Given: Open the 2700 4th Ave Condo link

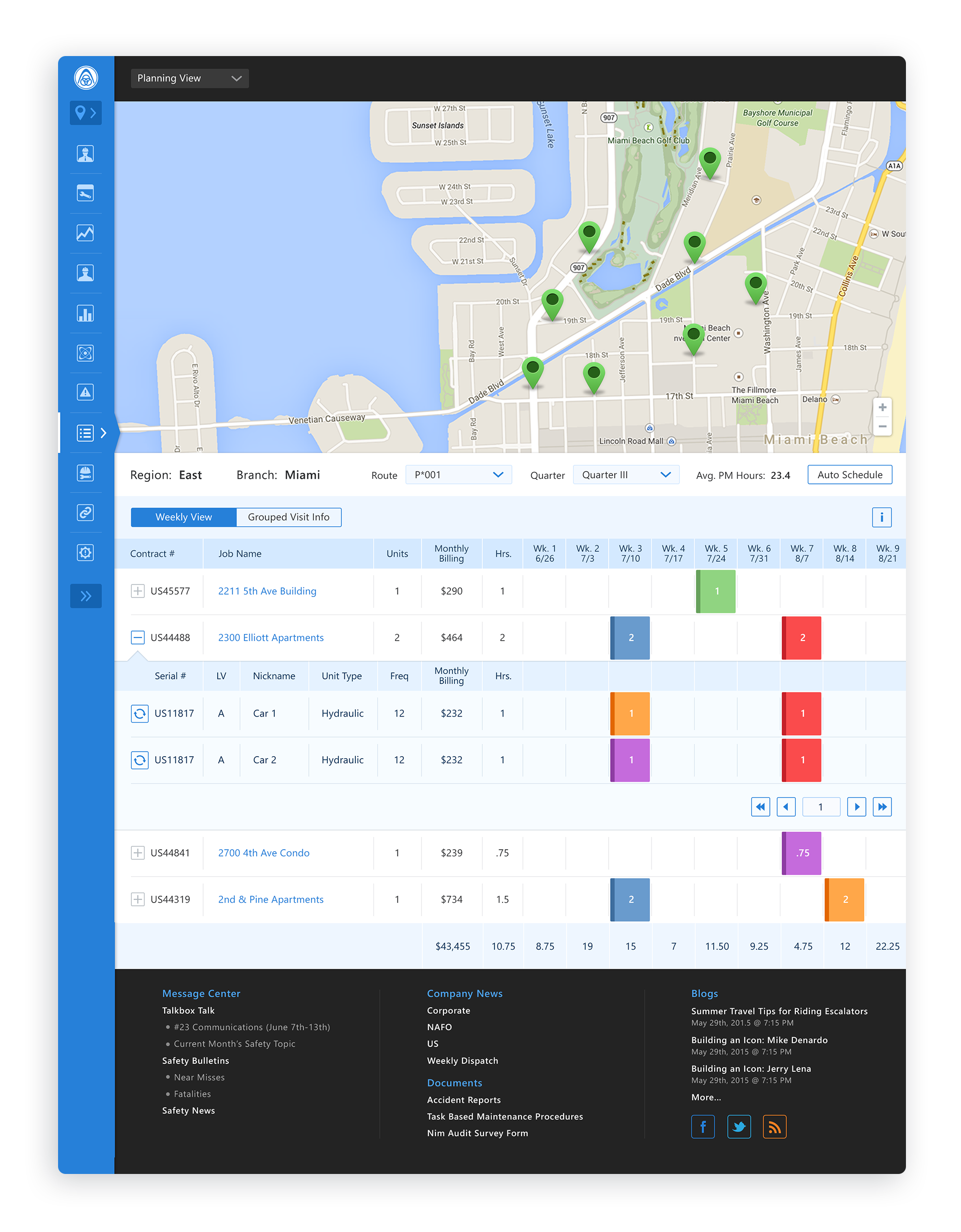Looking at the screenshot, I should coord(264,853).
